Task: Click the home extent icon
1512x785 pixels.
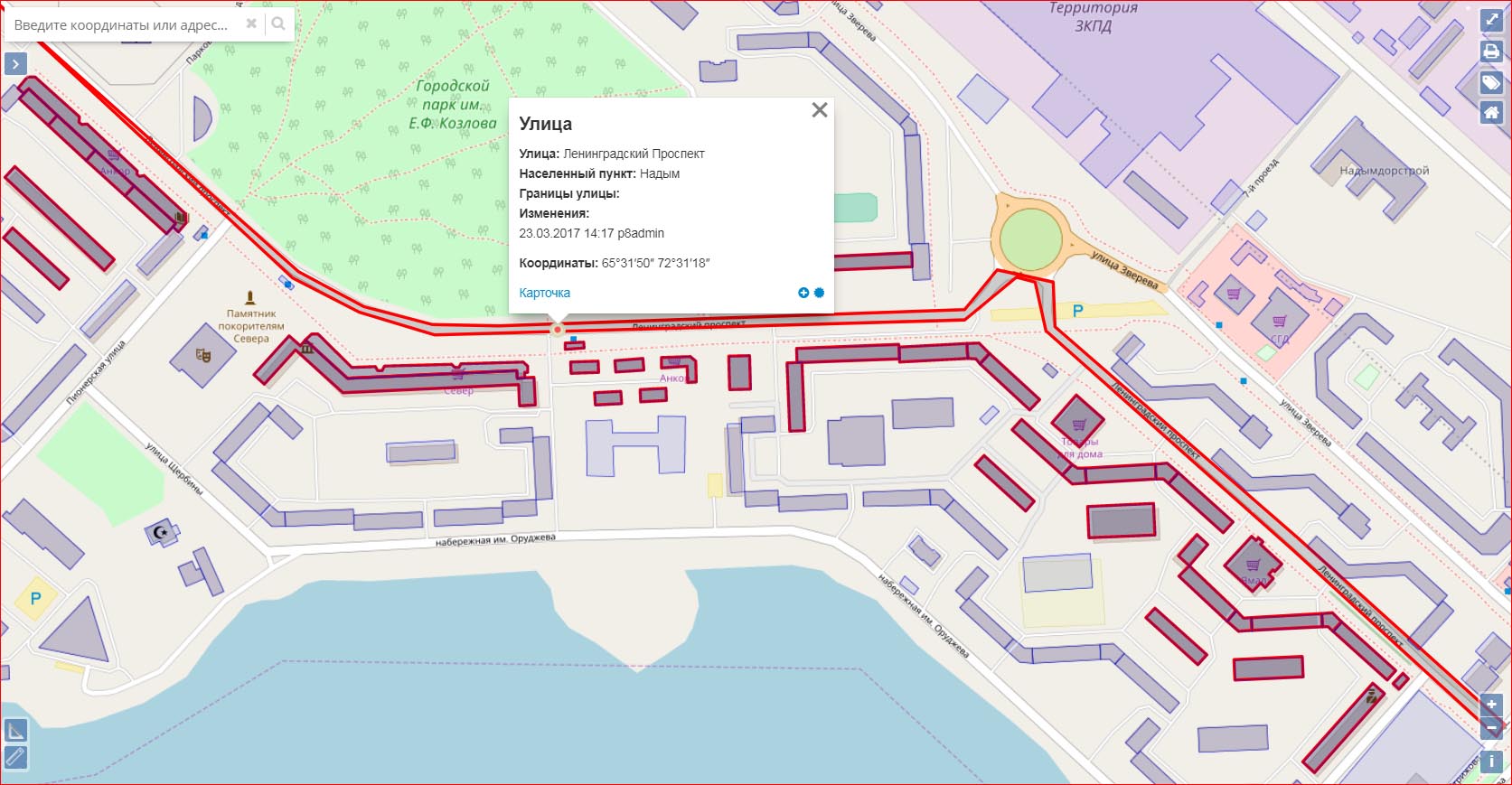Action: [1491, 113]
